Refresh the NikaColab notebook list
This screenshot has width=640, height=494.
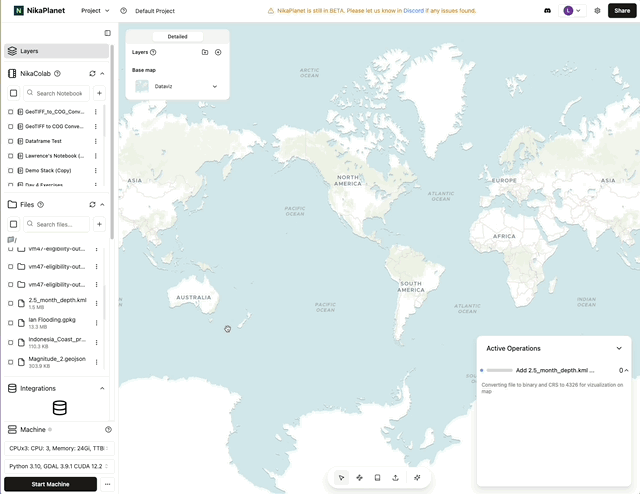(92, 73)
